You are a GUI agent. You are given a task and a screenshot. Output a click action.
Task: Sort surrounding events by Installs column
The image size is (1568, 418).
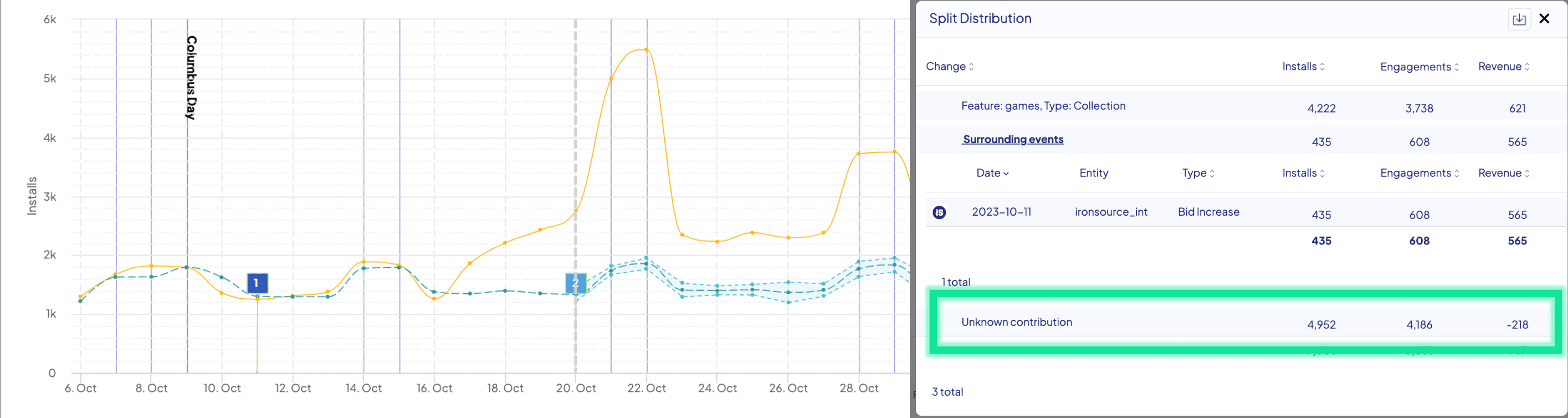(x=1303, y=173)
